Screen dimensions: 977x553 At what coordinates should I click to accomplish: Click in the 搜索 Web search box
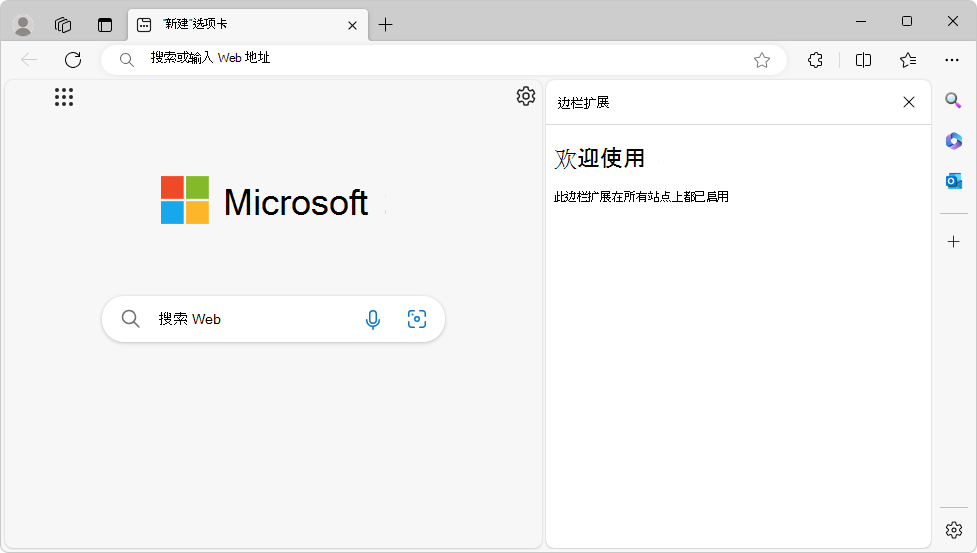click(x=273, y=319)
